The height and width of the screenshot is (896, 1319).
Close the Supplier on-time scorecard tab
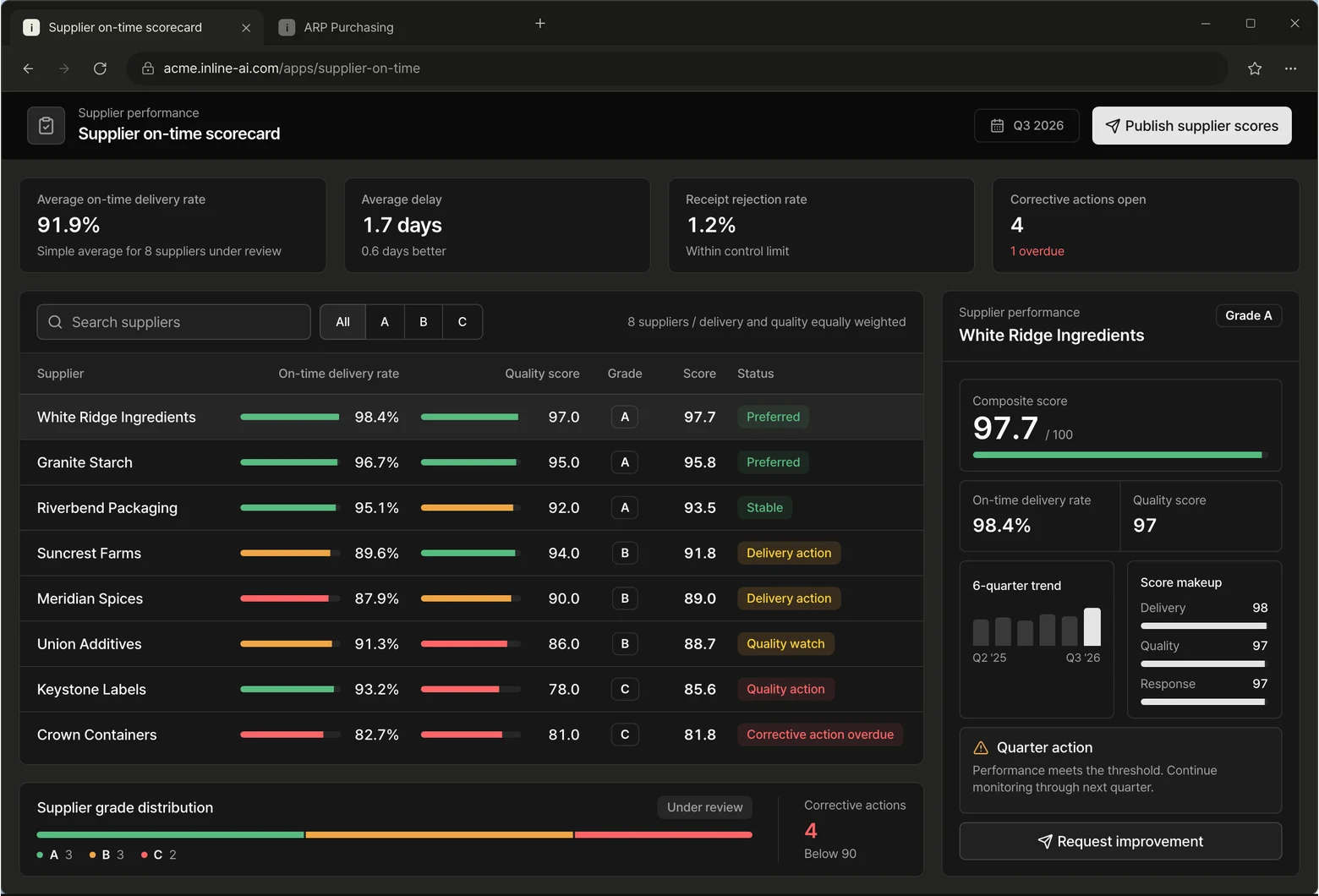point(246,28)
